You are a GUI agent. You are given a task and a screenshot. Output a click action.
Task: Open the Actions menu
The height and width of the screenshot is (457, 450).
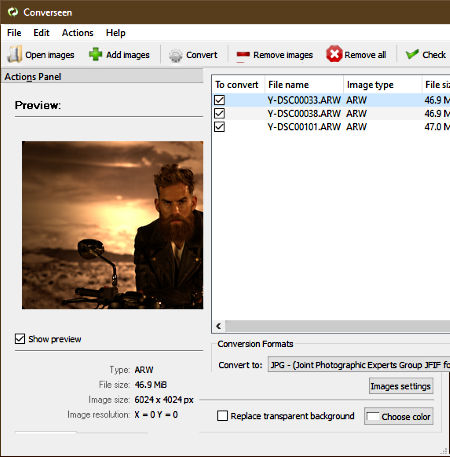coord(78,33)
